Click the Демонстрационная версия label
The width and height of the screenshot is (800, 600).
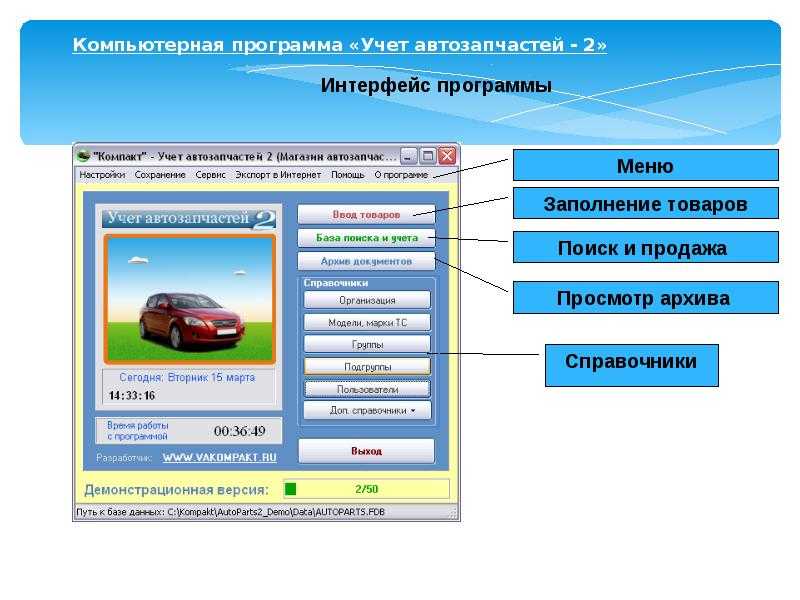point(177,490)
